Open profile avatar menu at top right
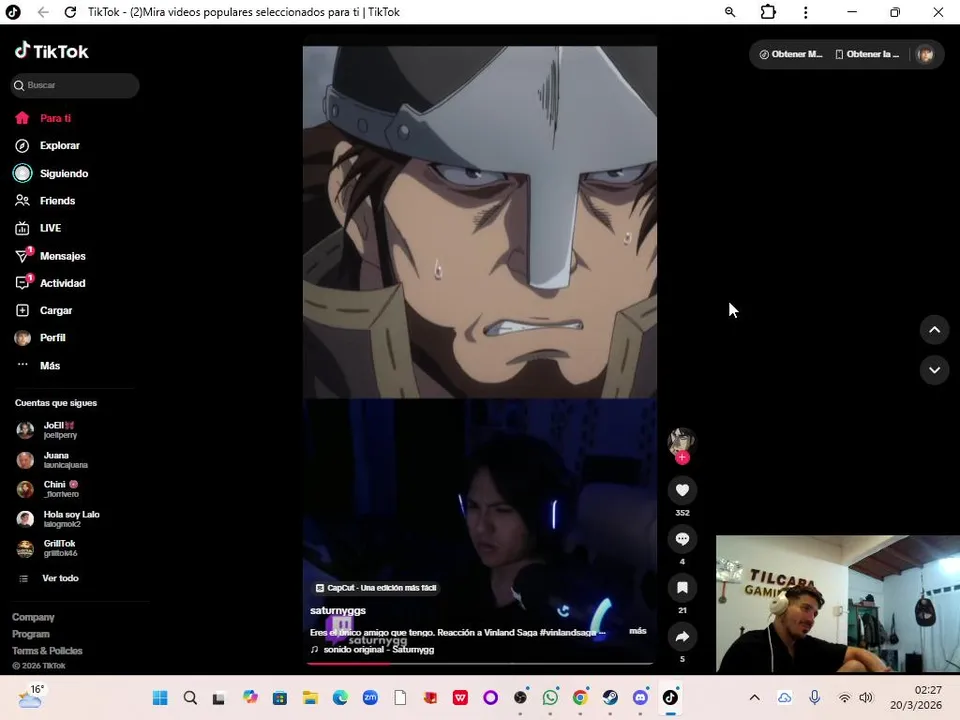 click(925, 54)
